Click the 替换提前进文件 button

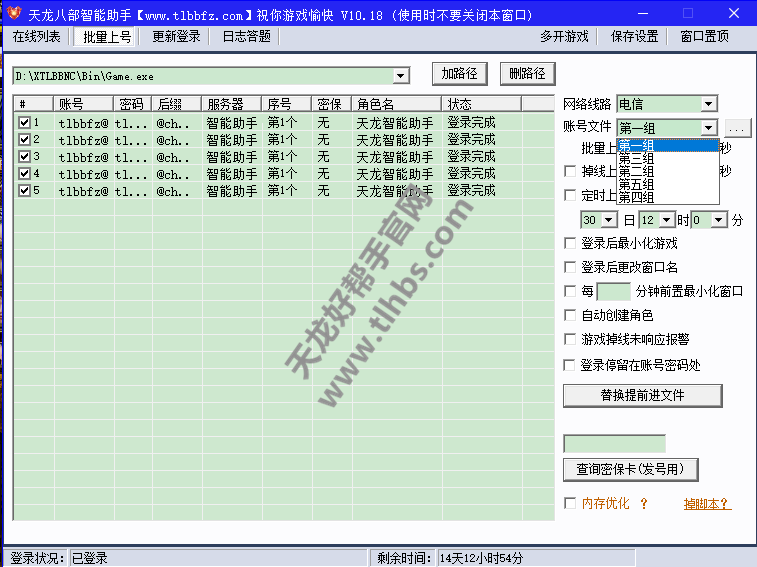click(643, 396)
